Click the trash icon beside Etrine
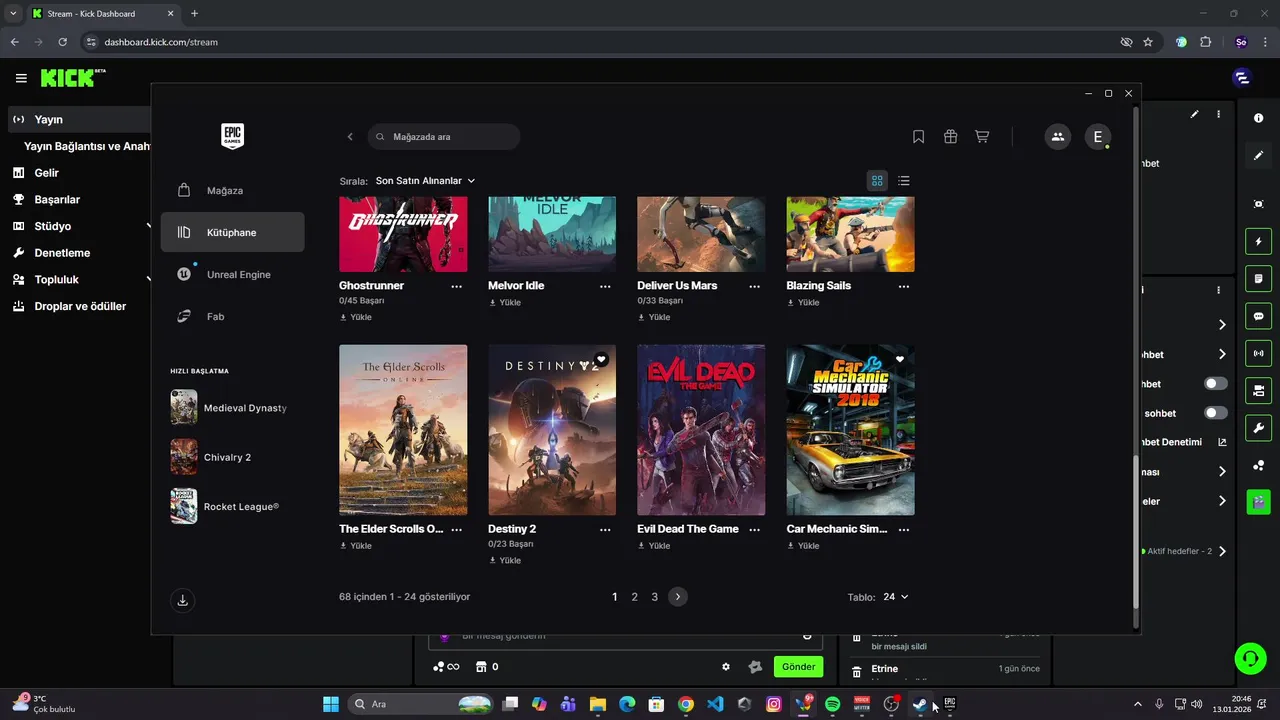 (x=856, y=671)
